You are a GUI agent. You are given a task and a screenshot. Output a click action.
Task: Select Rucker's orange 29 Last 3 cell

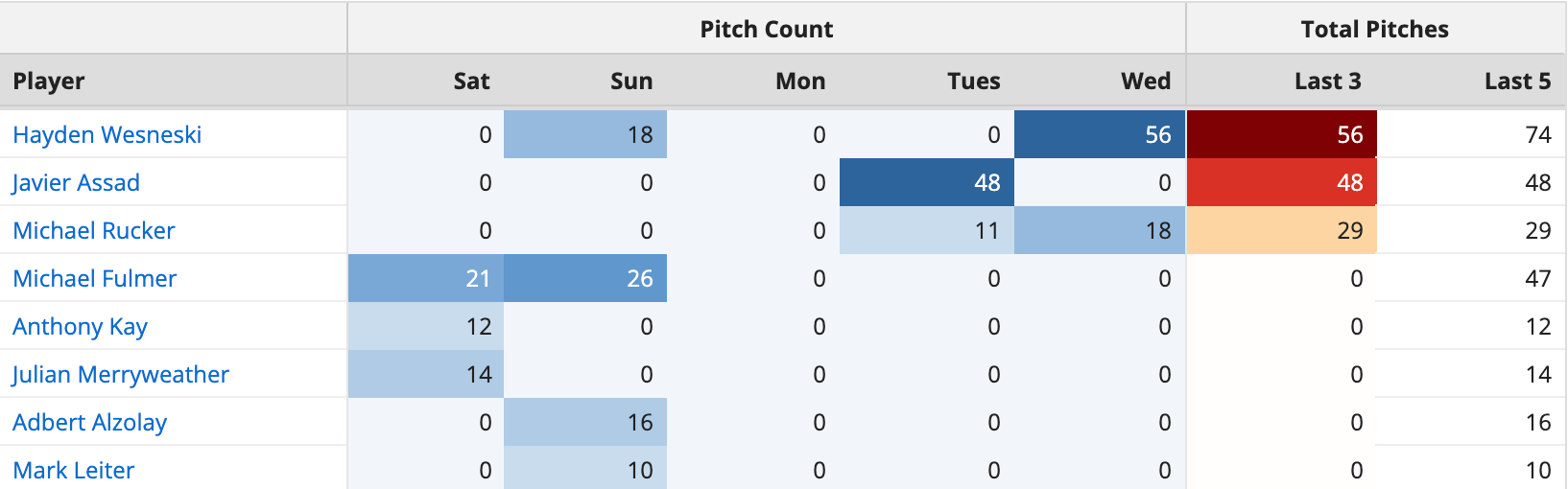(x=1282, y=231)
